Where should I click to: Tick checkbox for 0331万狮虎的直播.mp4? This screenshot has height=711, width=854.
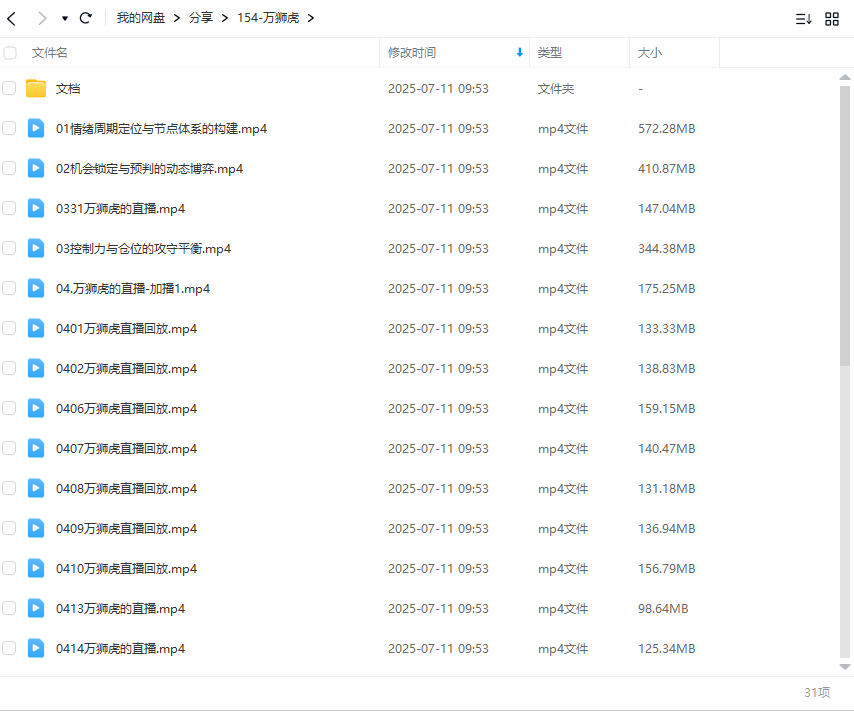(x=9, y=208)
